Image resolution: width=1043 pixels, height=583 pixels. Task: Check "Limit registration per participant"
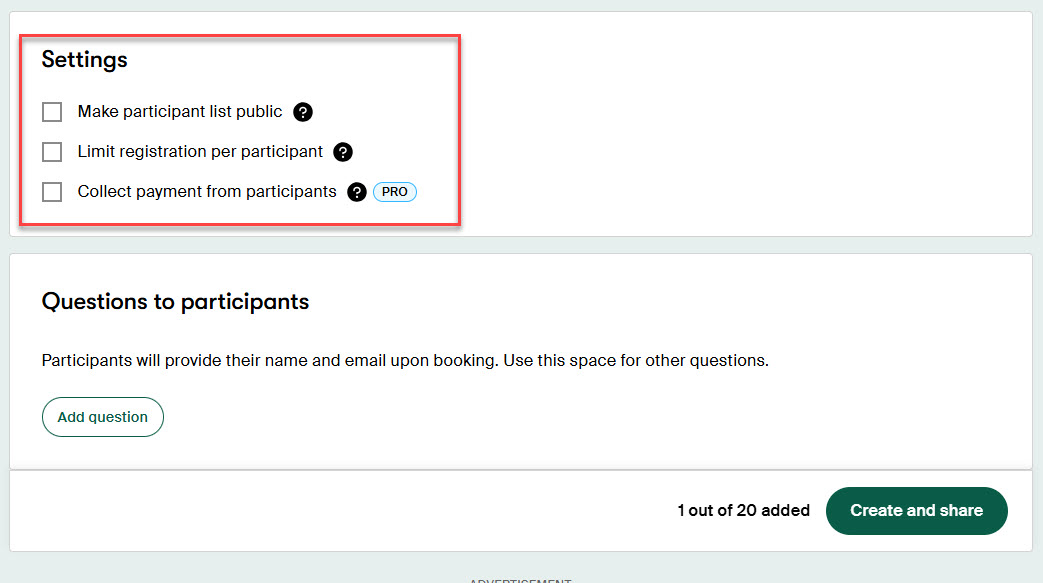tap(51, 152)
